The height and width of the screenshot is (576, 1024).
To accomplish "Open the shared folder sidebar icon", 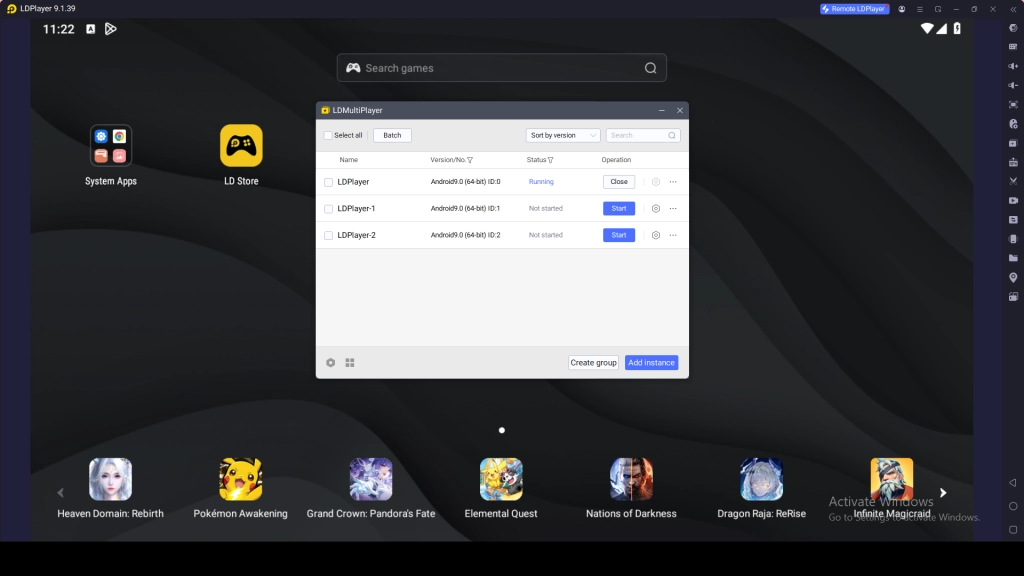I will 1013,258.
